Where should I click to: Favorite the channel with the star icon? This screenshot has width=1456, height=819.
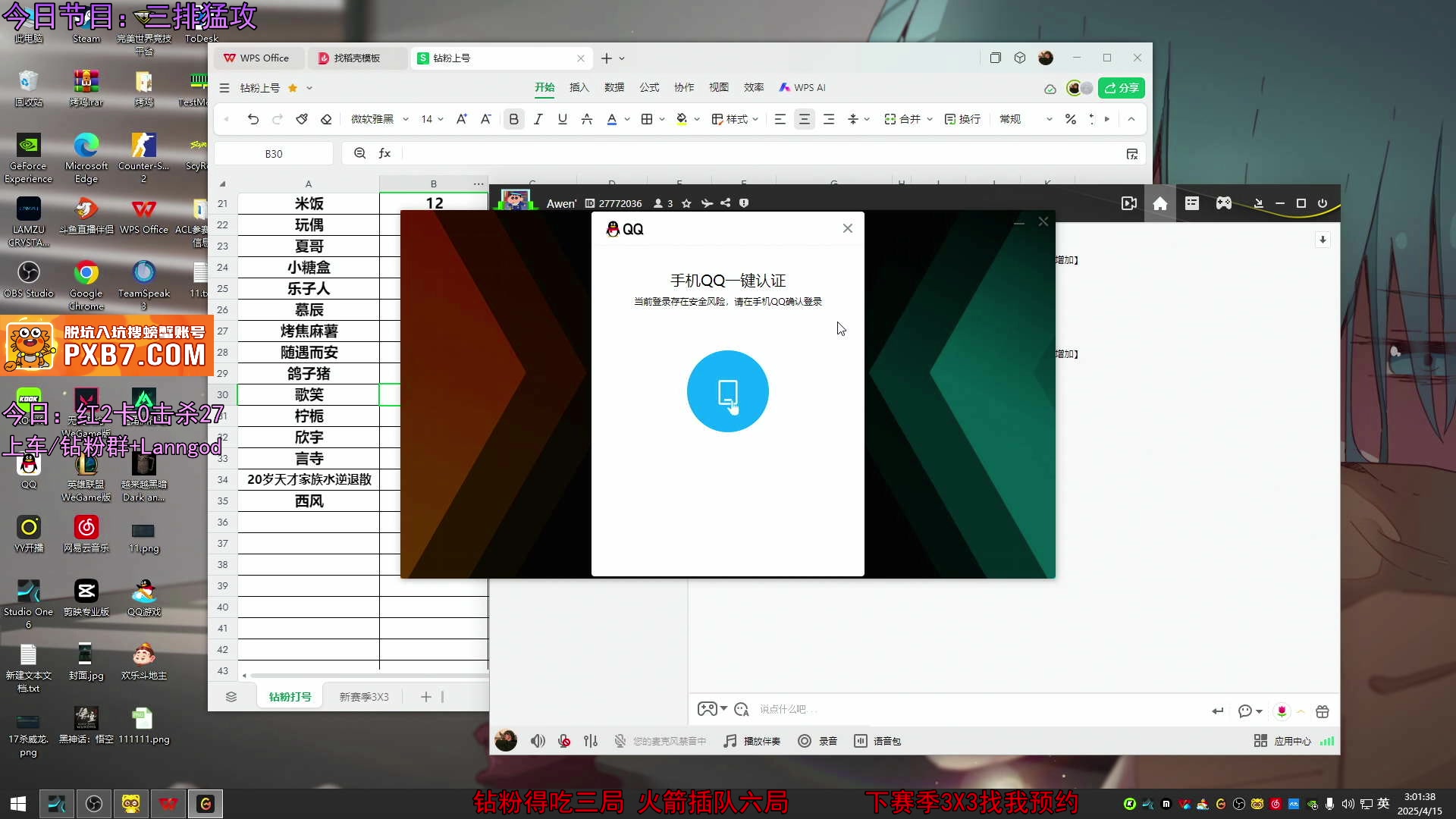(x=686, y=203)
